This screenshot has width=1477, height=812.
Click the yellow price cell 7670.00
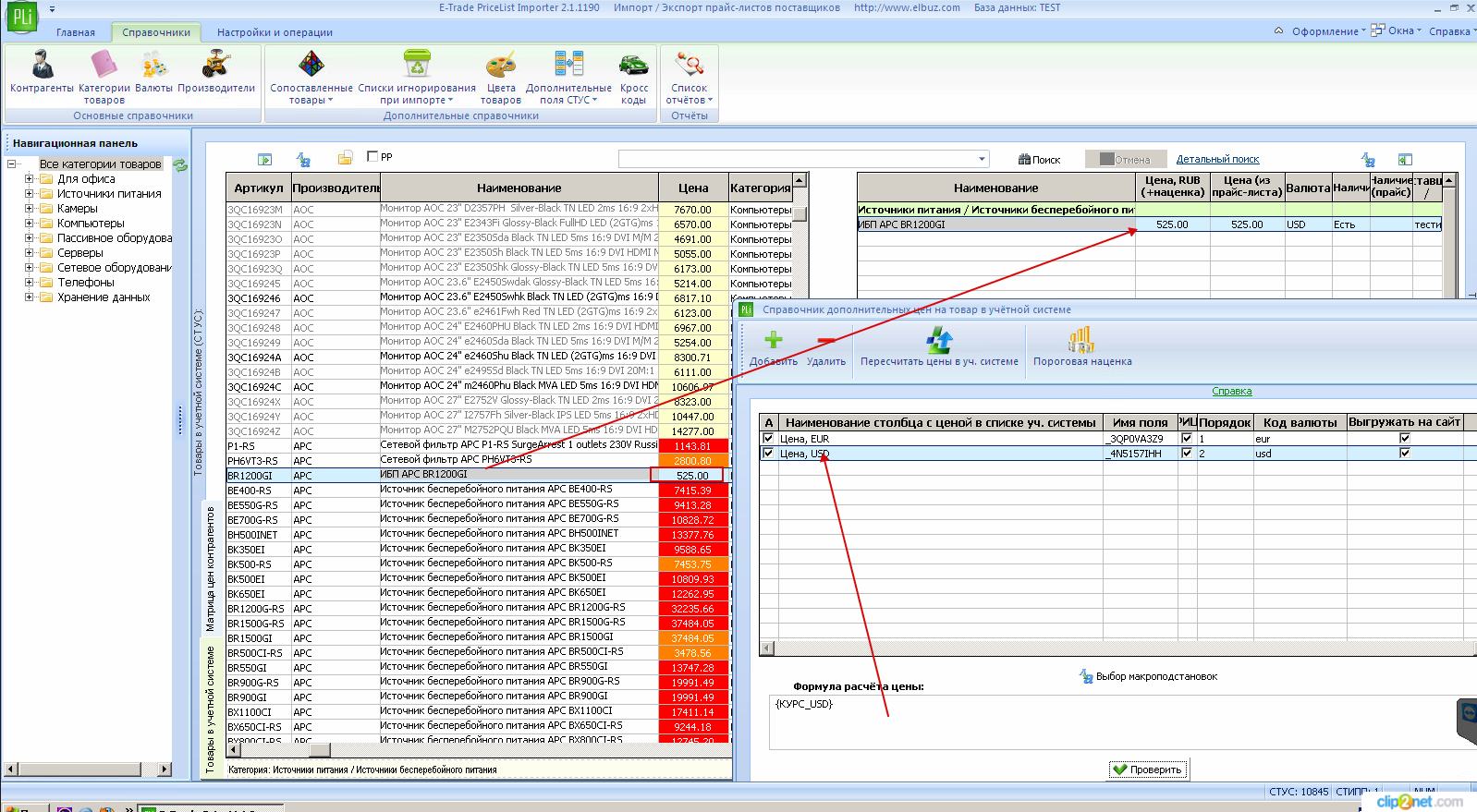tap(692, 210)
